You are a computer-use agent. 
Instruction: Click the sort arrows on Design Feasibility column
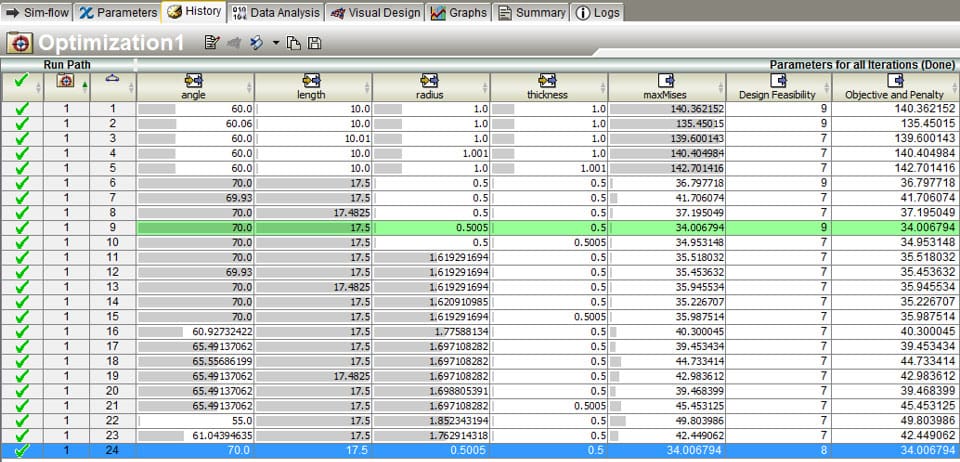pyautogui.click(x=827, y=87)
